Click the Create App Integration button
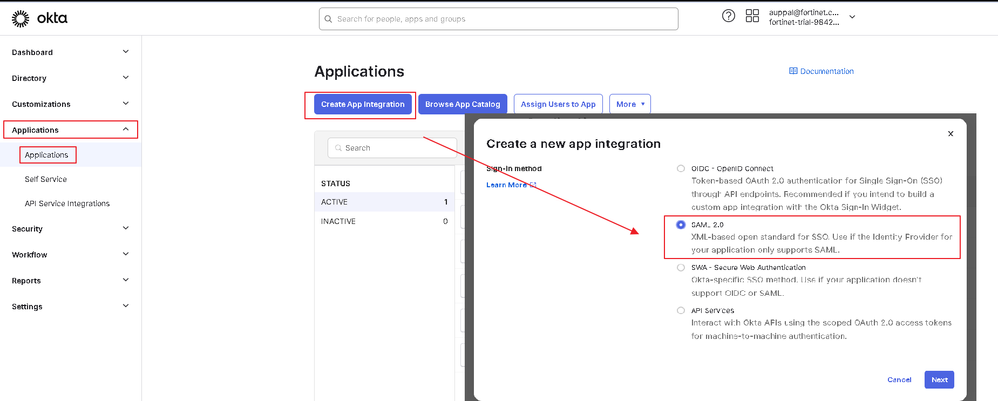This screenshot has height=401, width=998. pos(362,104)
